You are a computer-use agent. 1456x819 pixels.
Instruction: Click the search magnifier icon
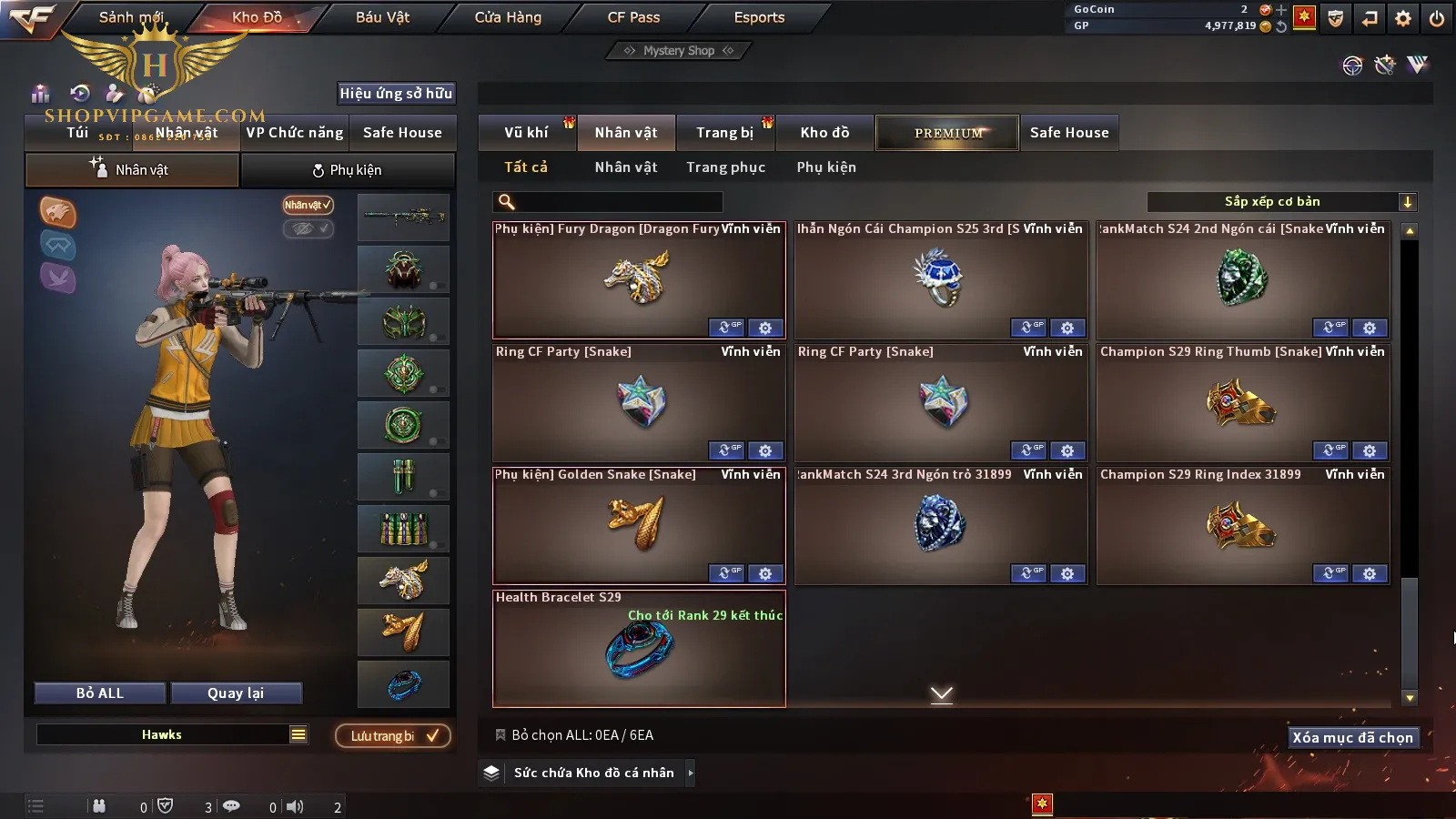507,202
